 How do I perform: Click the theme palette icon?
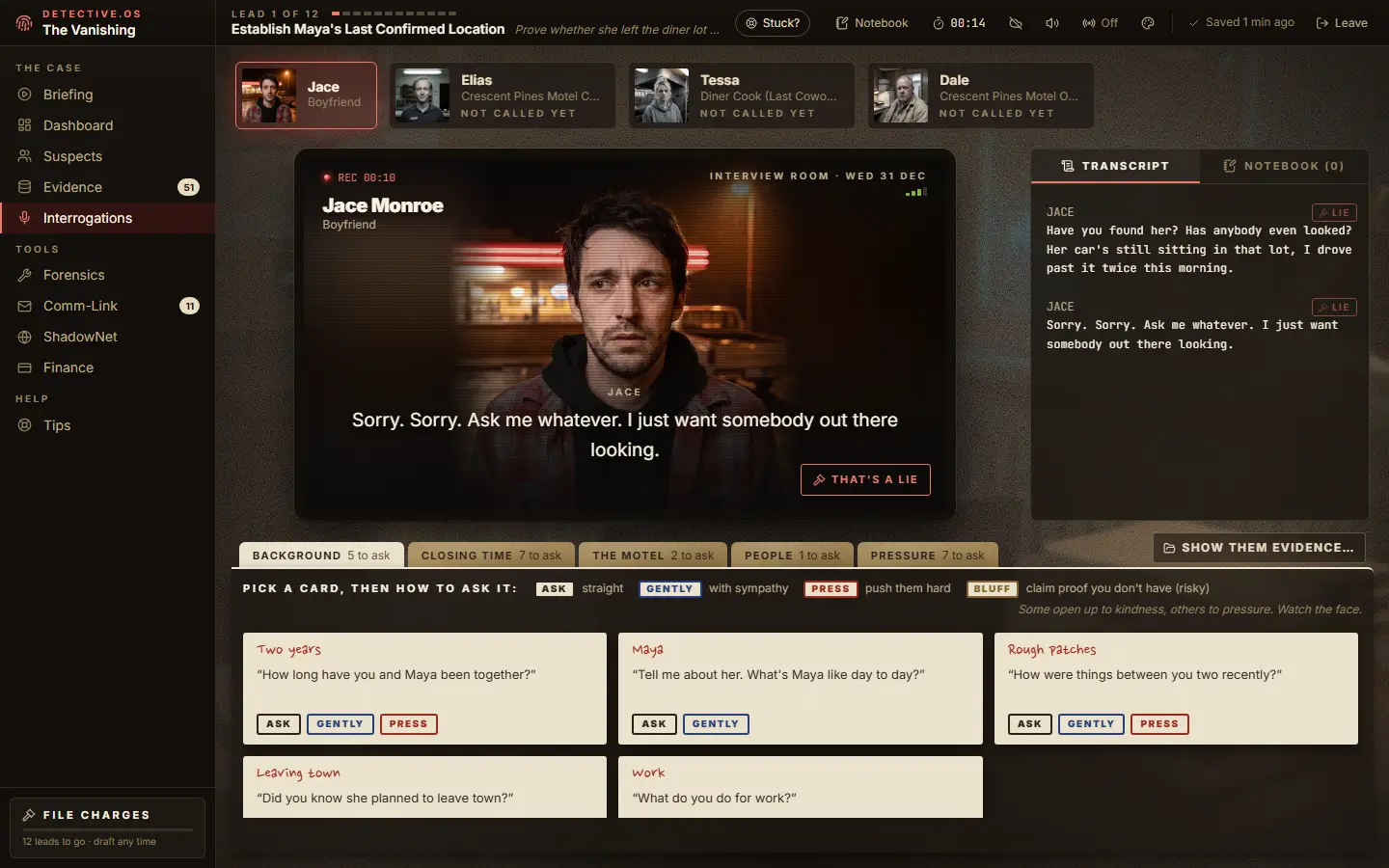1148,23
